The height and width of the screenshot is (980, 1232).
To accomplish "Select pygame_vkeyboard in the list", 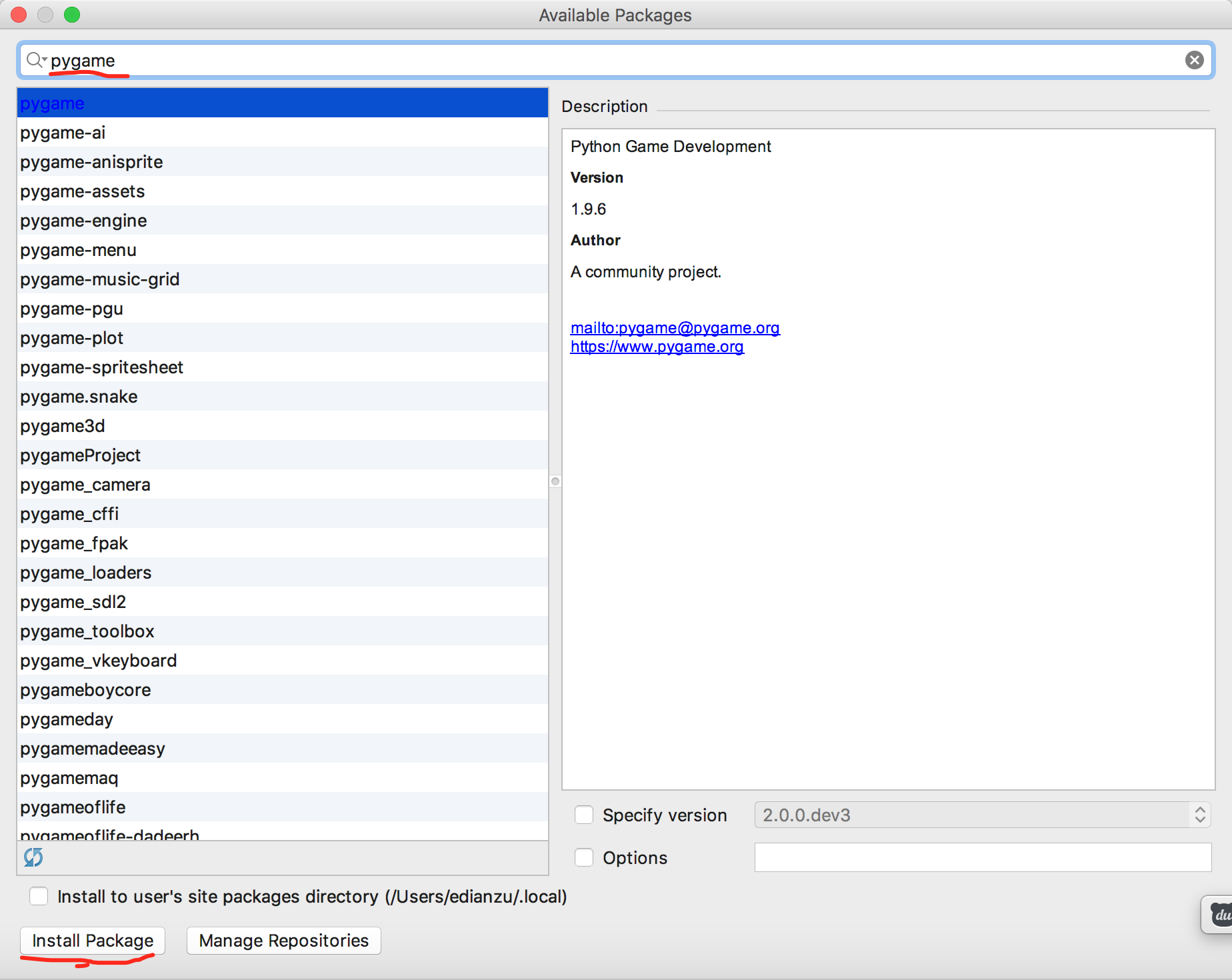I will [x=283, y=661].
